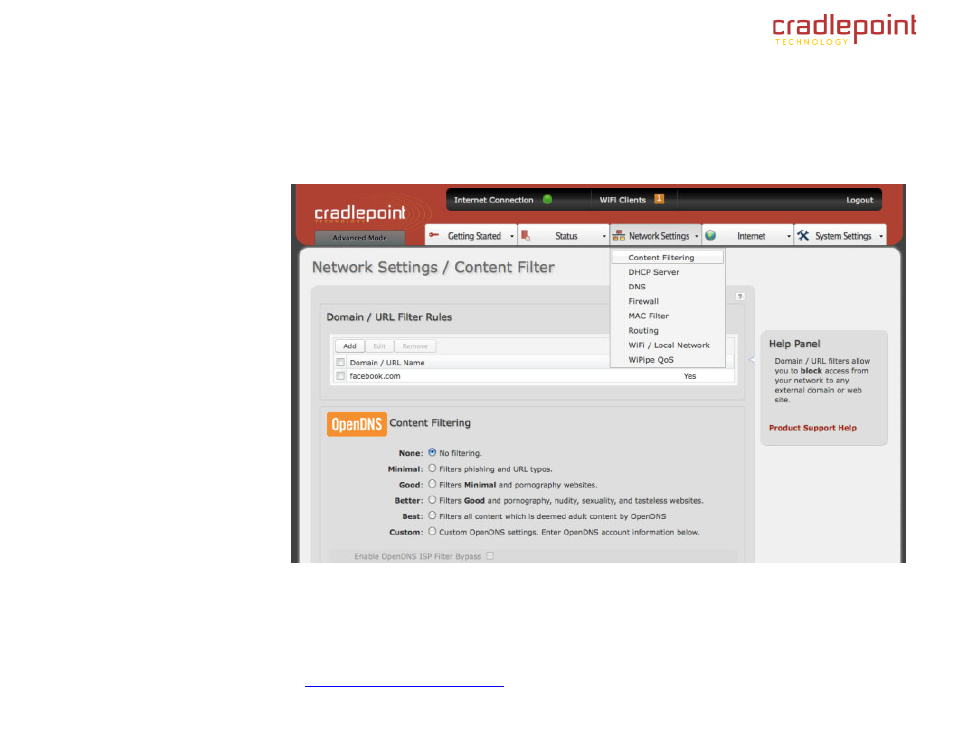954x737 pixels.
Task: Check the facebook.com rule checkbox
Action: [x=341, y=376]
